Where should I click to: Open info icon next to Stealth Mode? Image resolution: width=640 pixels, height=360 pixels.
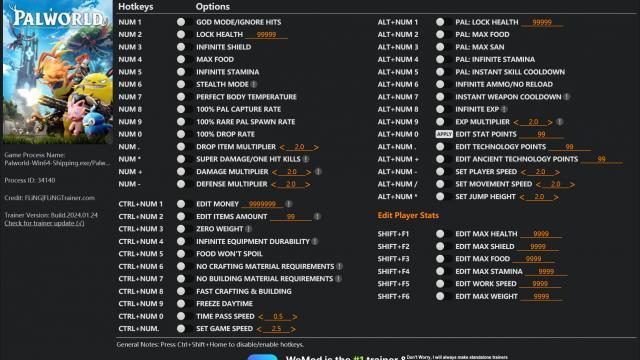click(254, 84)
